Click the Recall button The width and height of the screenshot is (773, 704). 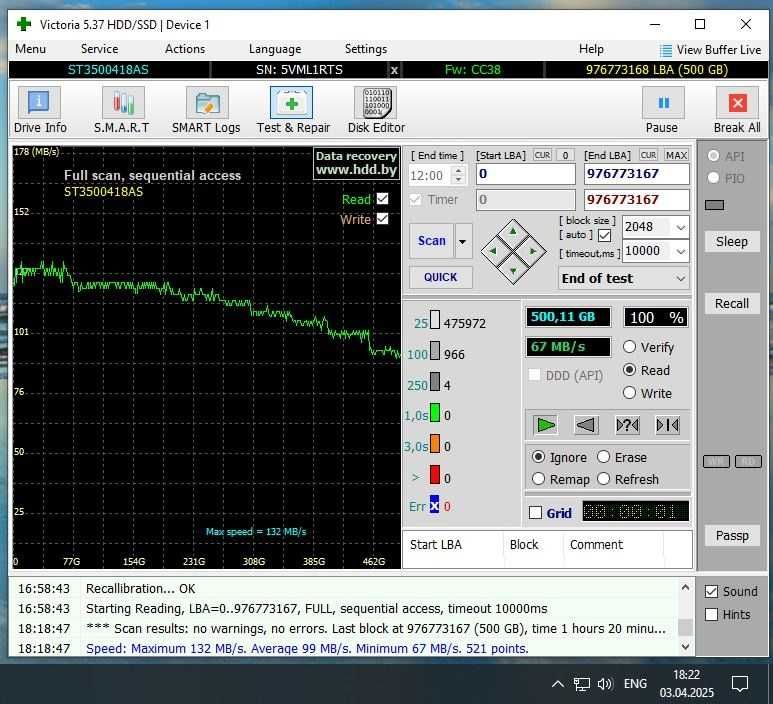(732, 303)
